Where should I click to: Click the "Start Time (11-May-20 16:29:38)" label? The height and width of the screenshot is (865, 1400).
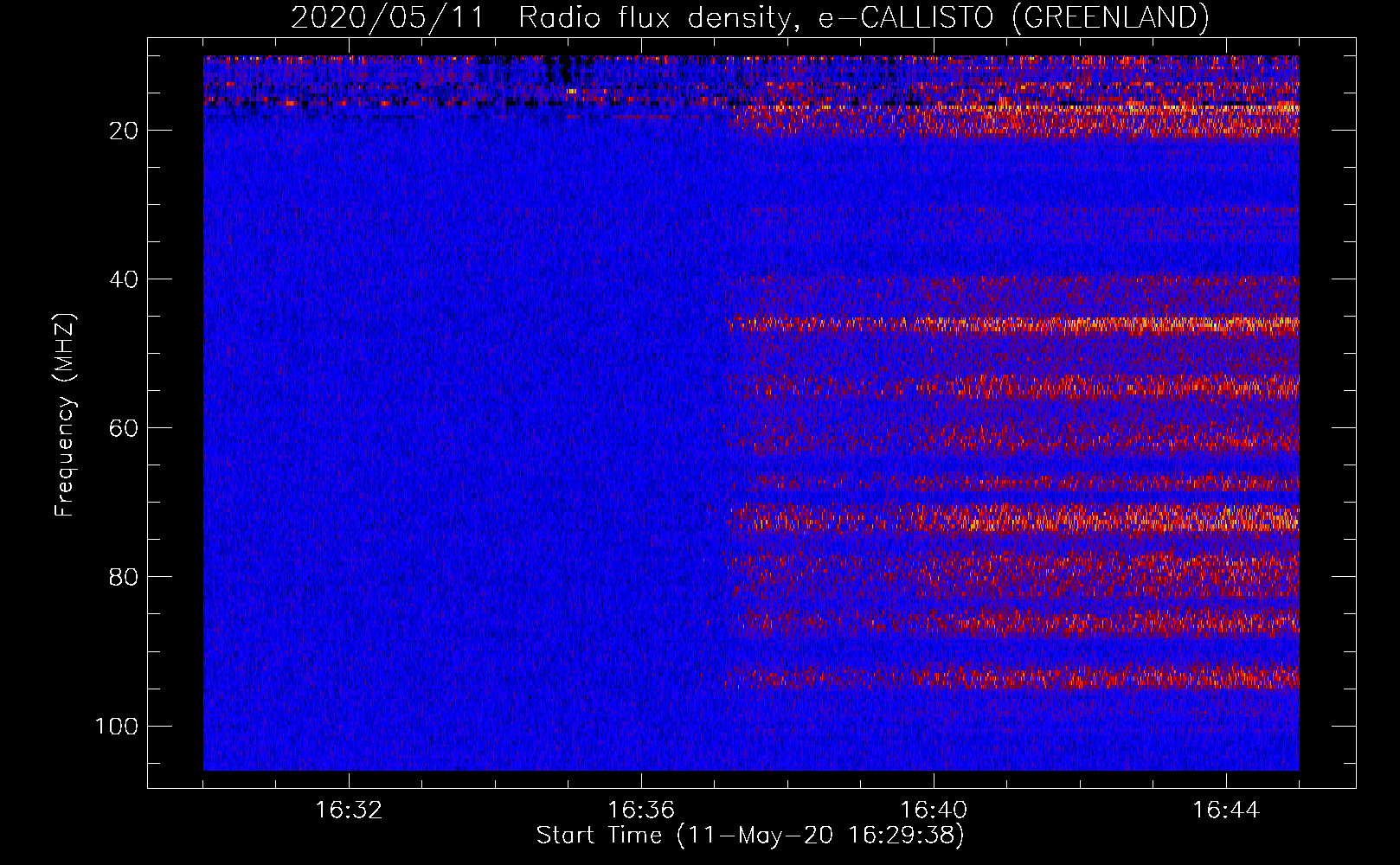coord(750,836)
